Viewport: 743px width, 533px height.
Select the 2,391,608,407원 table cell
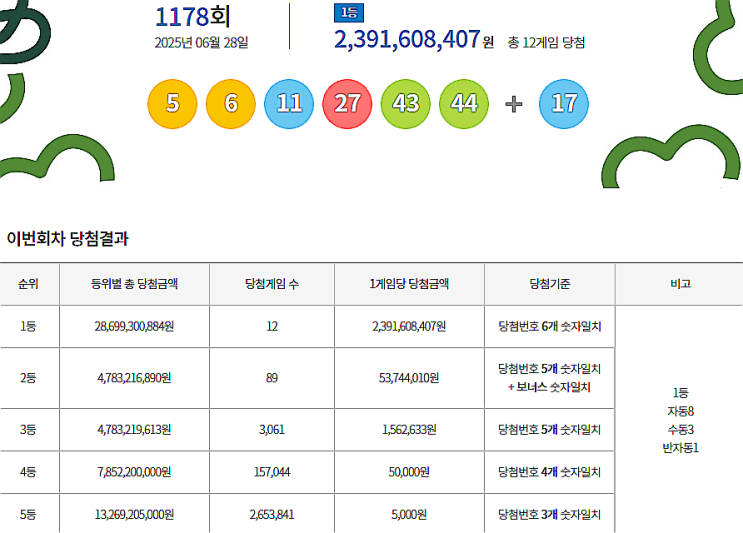tap(409, 326)
